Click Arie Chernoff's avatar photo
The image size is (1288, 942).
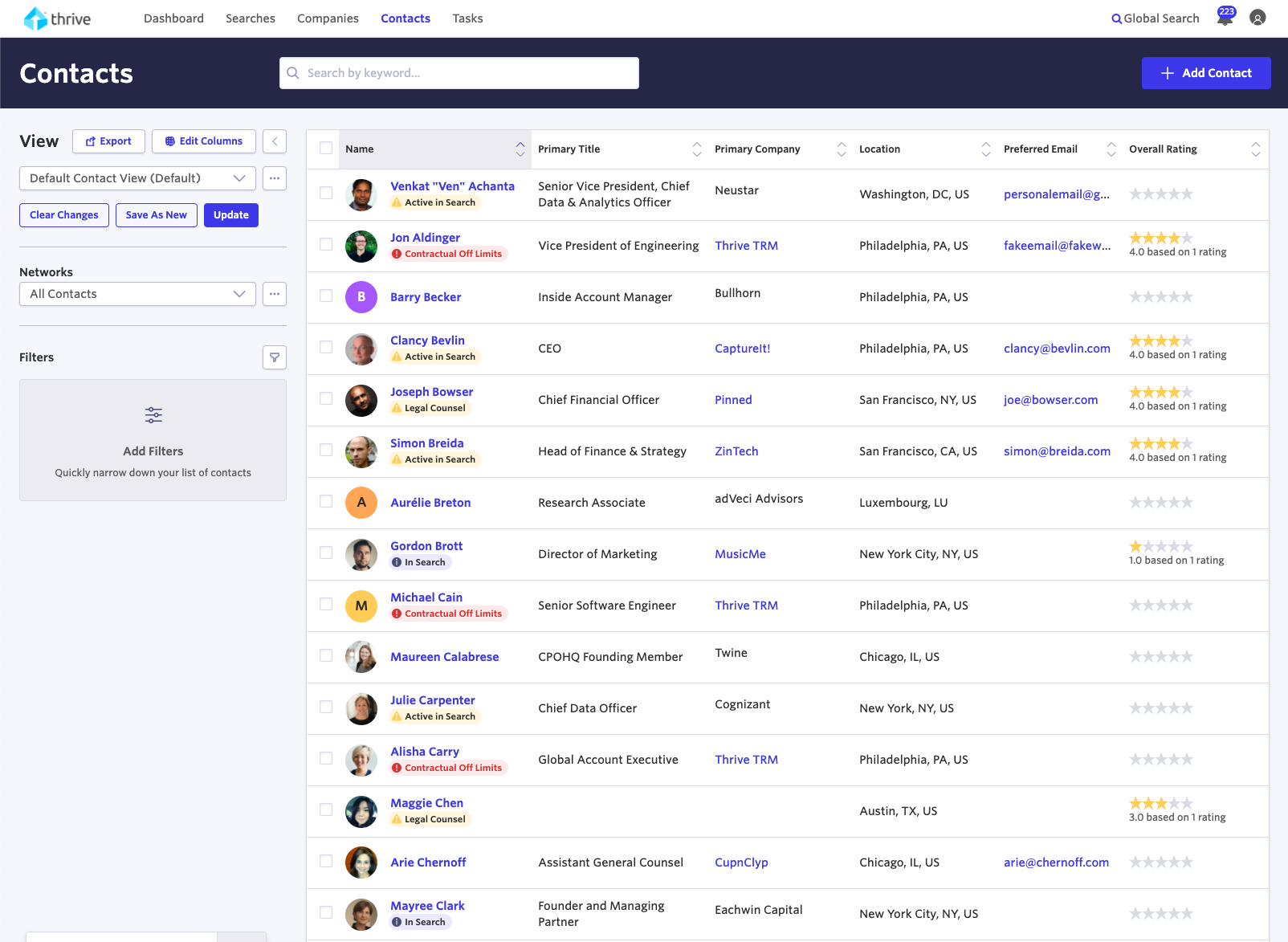click(x=361, y=862)
